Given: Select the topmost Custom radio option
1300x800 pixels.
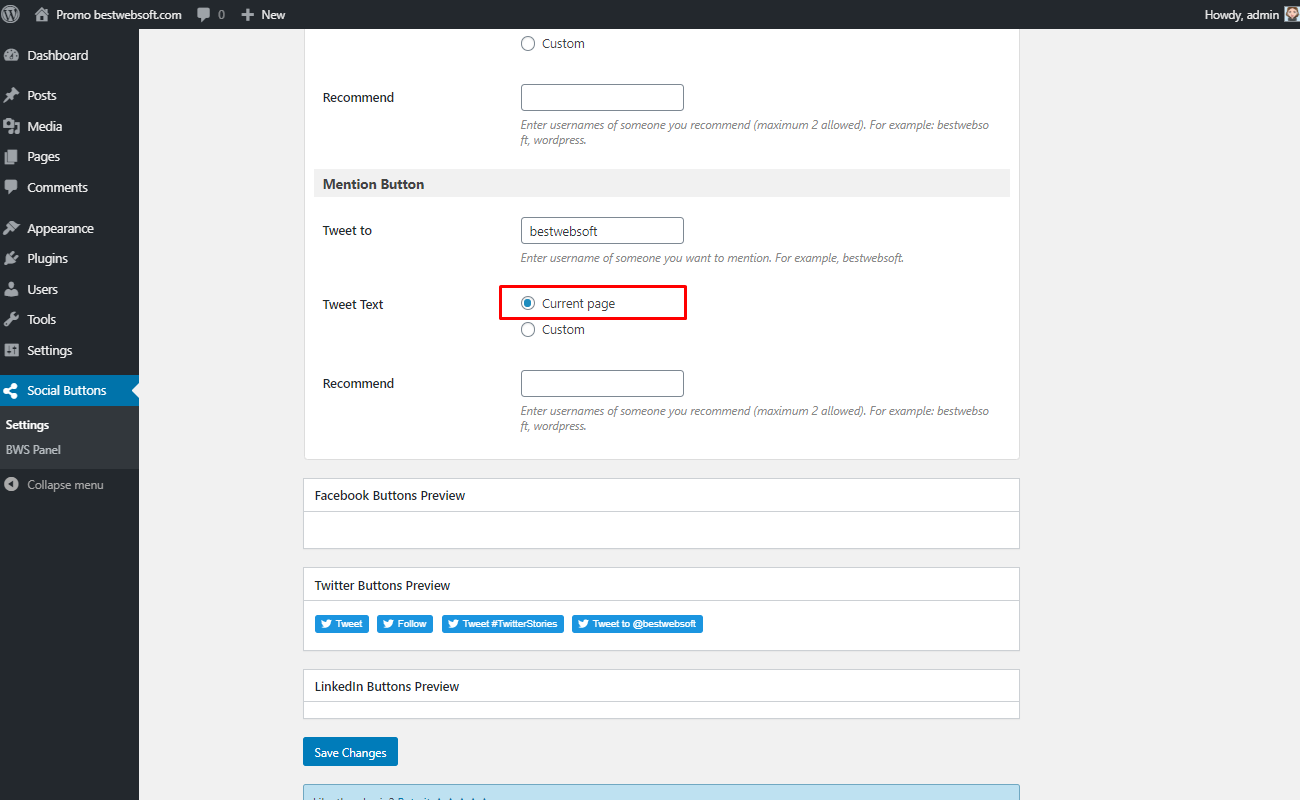Looking at the screenshot, I should pyautogui.click(x=528, y=43).
